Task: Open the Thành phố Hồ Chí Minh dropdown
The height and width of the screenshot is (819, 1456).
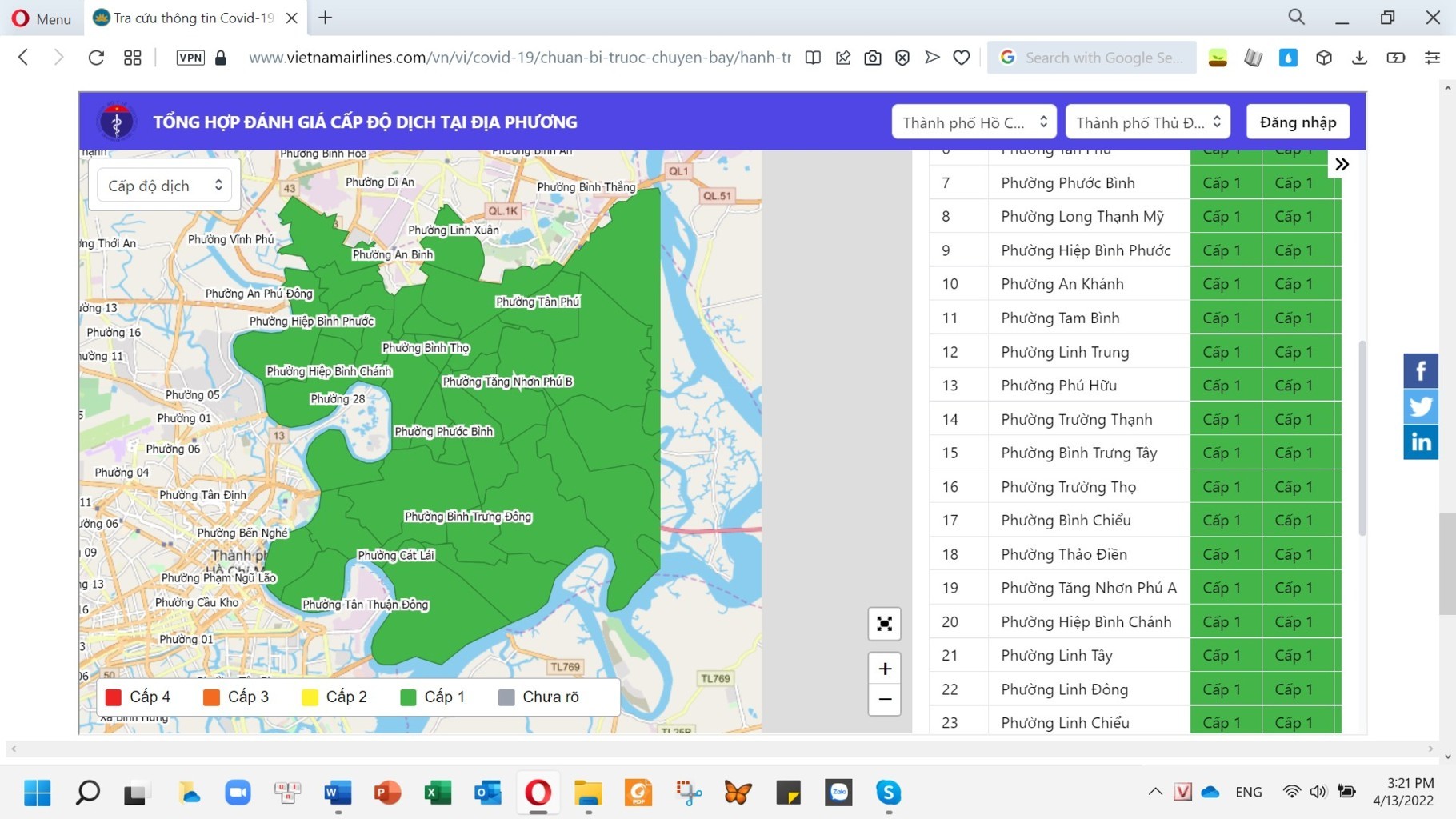Action: (974, 122)
